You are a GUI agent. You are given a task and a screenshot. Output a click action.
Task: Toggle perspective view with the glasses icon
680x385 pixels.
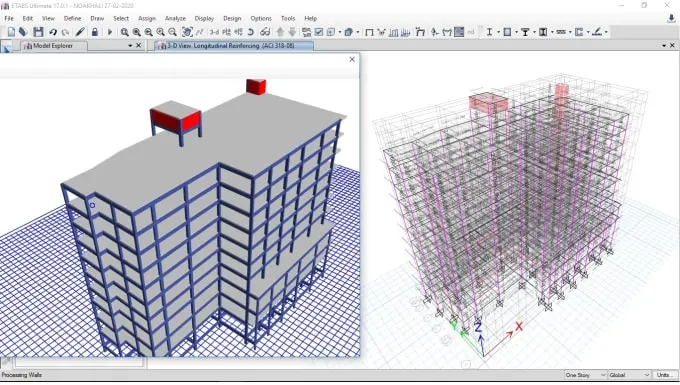point(265,32)
